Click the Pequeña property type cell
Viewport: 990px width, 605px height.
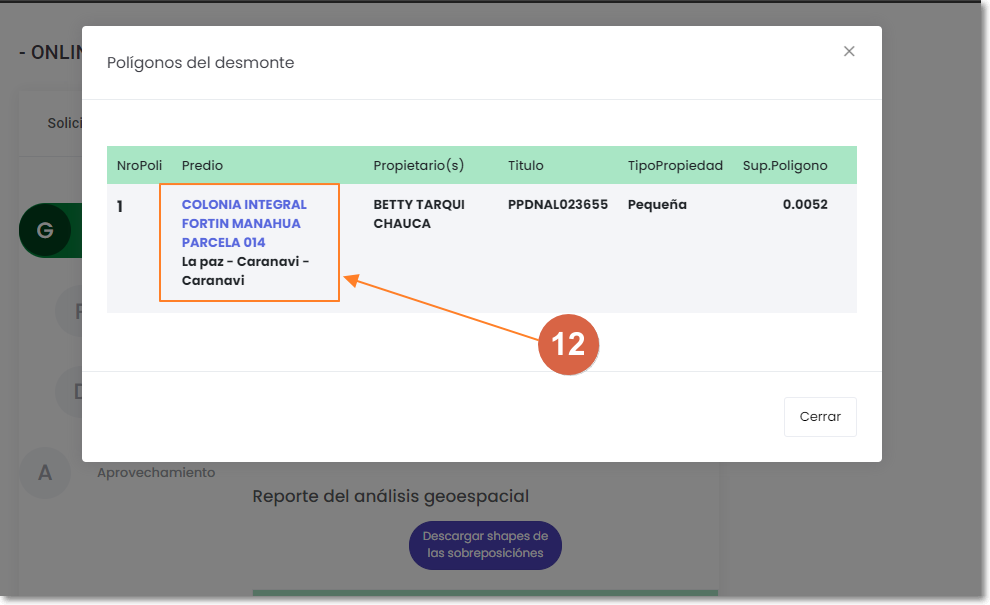[x=657, y=204]
